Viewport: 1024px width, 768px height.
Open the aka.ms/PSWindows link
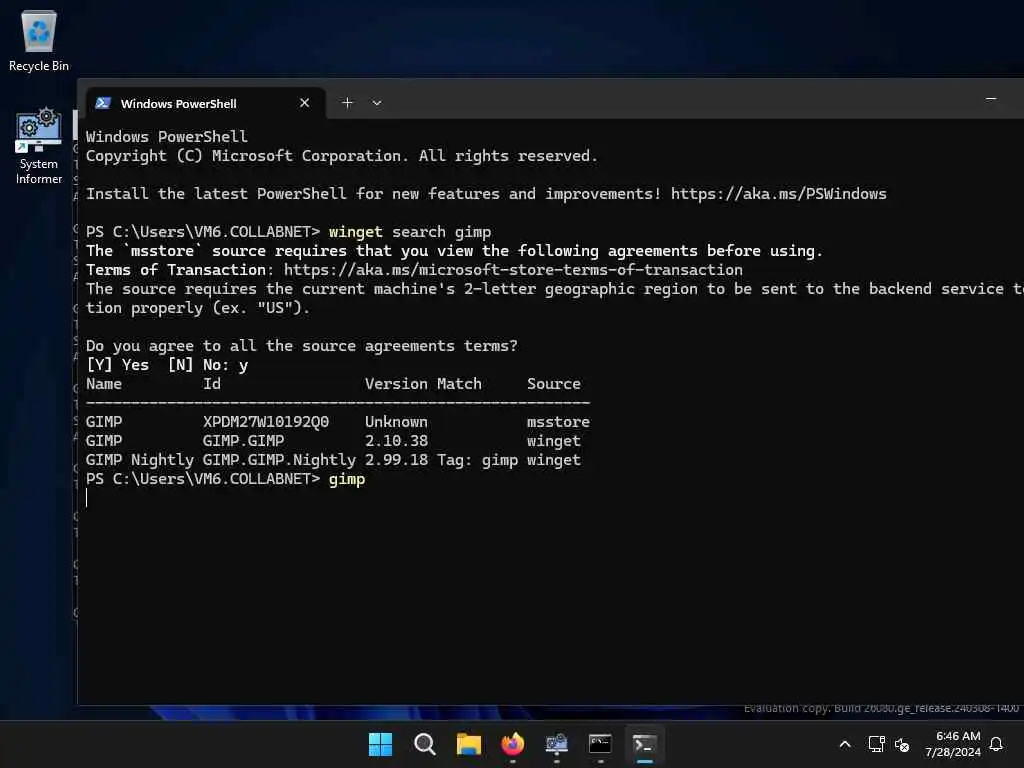click(x=778, y=194)
